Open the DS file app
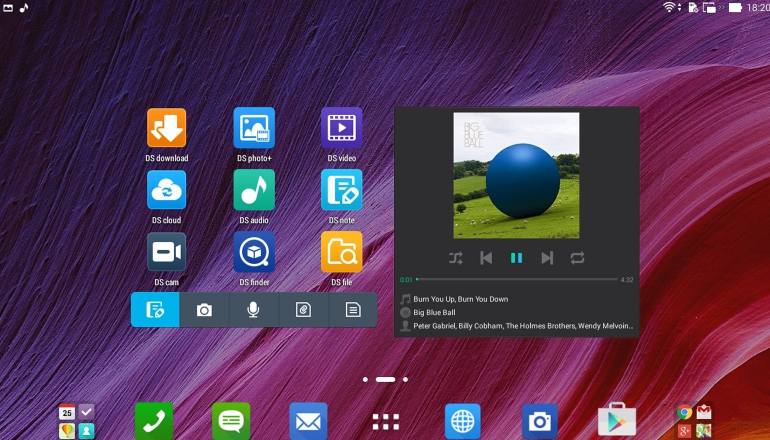This screenshot has height=440, width=770. pos(341,252)
